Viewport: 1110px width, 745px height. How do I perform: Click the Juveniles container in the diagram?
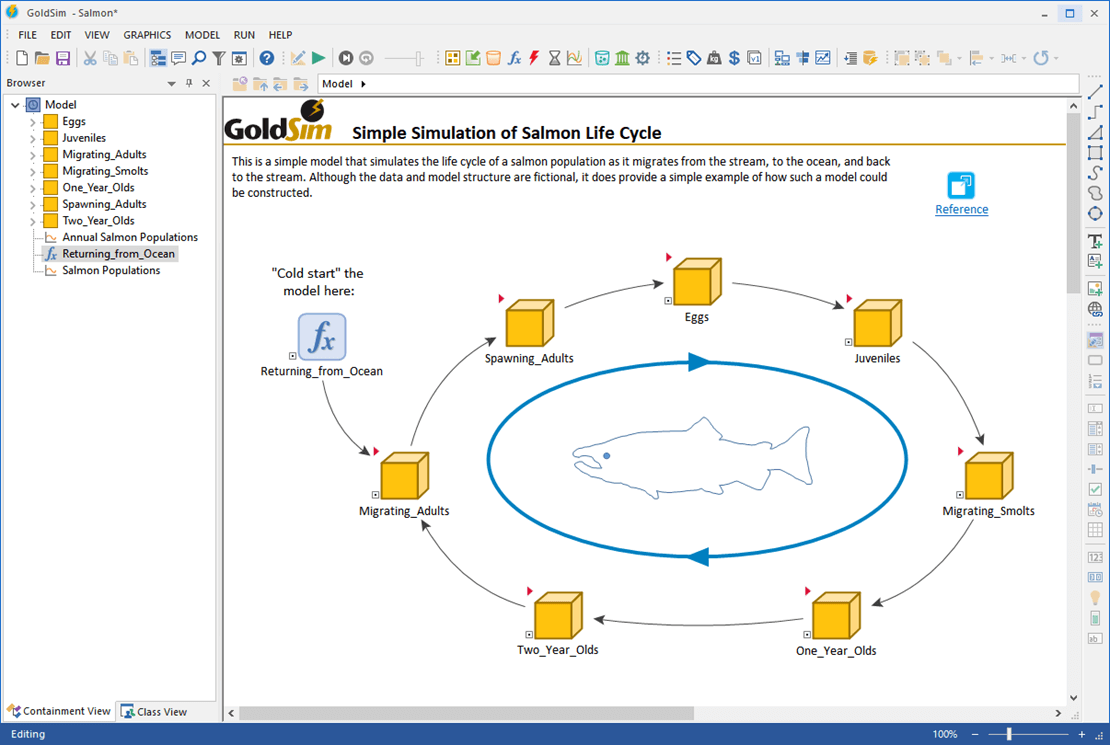pos(878,323)
